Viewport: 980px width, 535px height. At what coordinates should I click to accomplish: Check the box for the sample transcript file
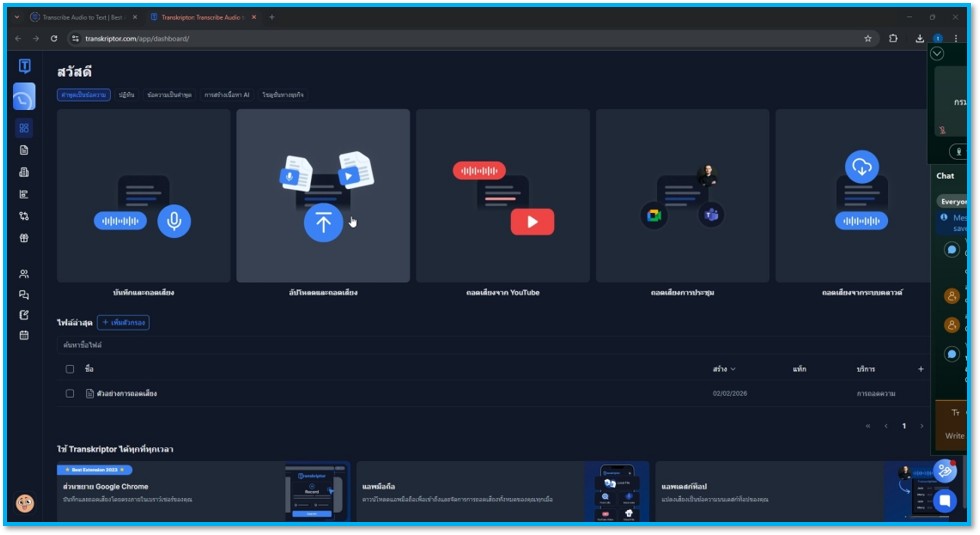[70, 394]
